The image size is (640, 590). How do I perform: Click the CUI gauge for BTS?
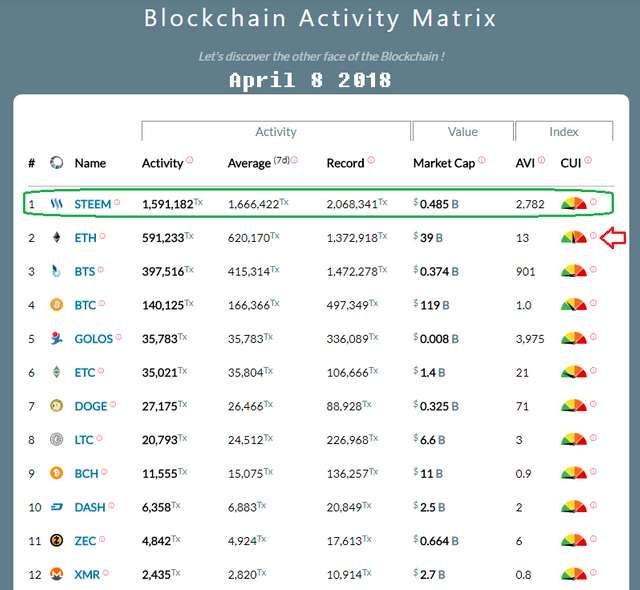tap(574, 271)
